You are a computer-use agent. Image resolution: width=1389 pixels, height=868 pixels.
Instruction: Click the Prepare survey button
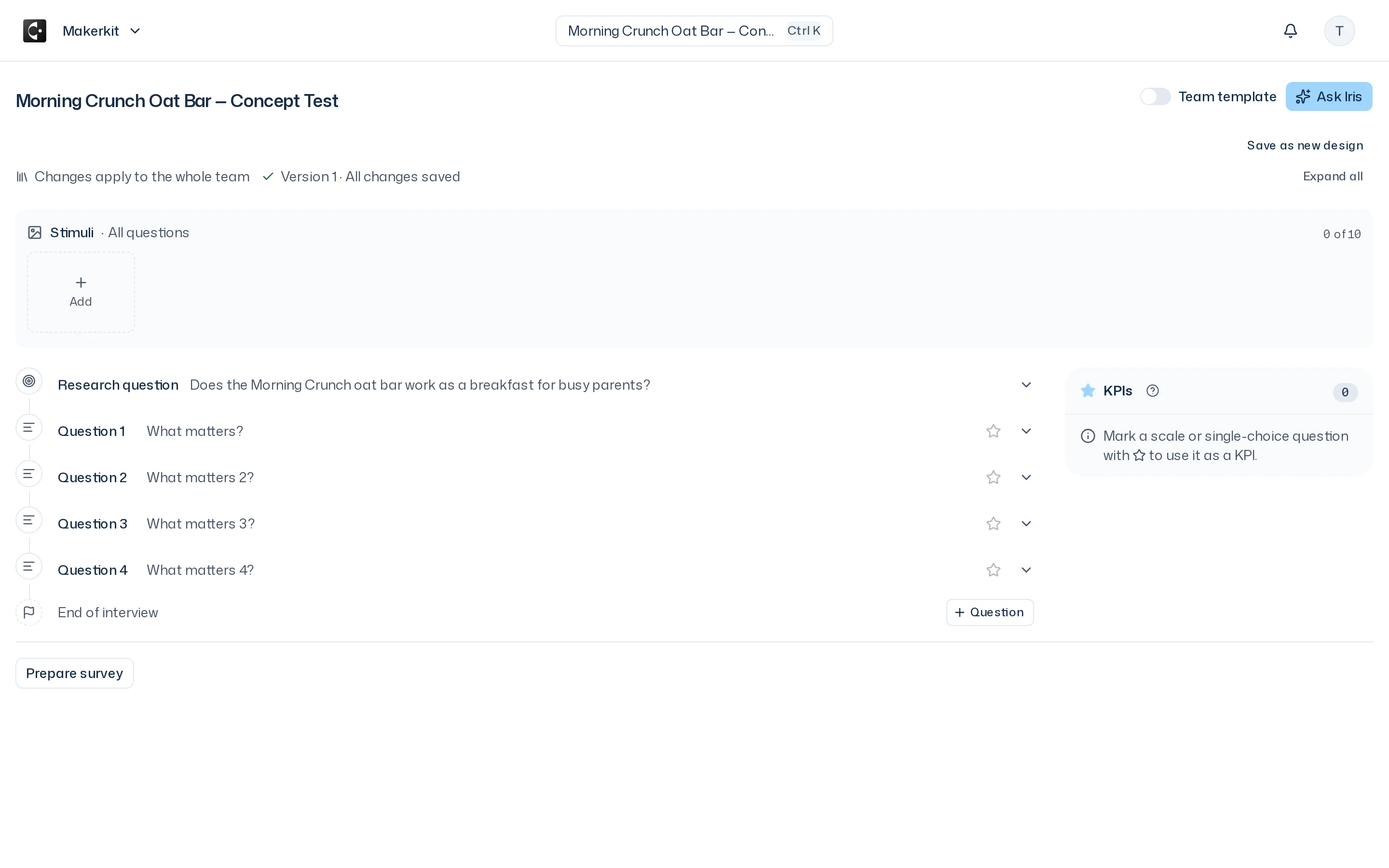pyautogui.click(x=75, y=673)
